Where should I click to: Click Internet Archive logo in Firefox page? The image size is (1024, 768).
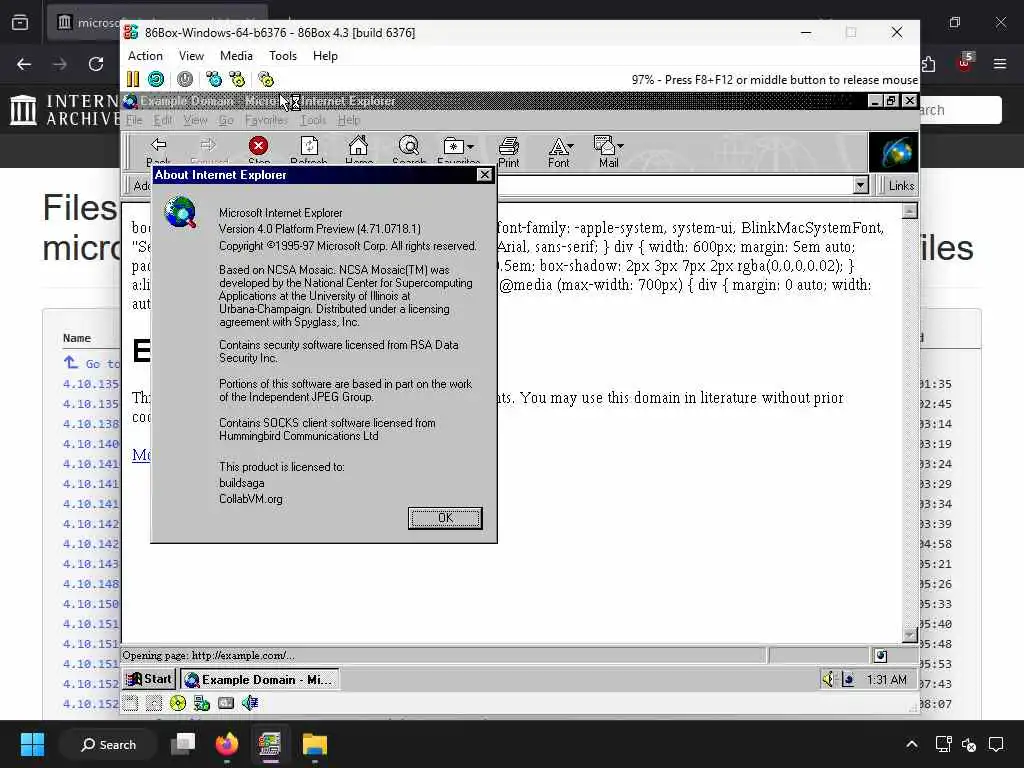[64, 110]
